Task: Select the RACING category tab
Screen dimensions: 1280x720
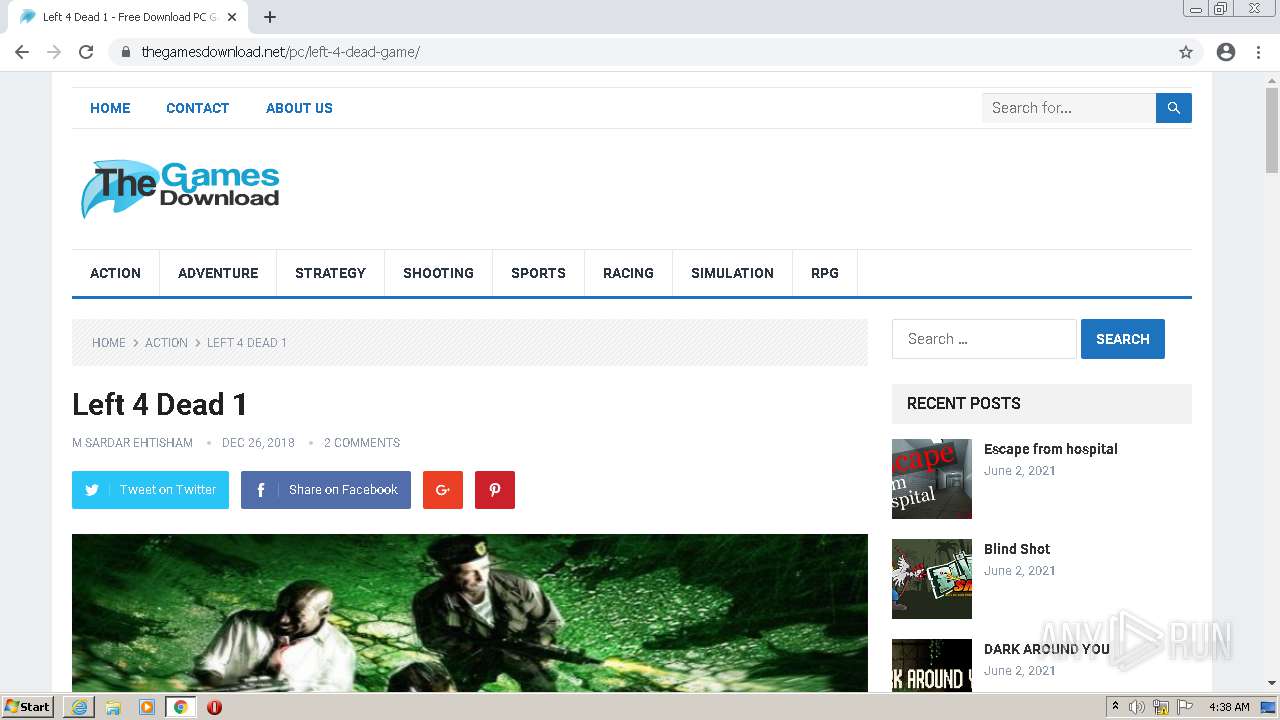Action: coord(629,273)
